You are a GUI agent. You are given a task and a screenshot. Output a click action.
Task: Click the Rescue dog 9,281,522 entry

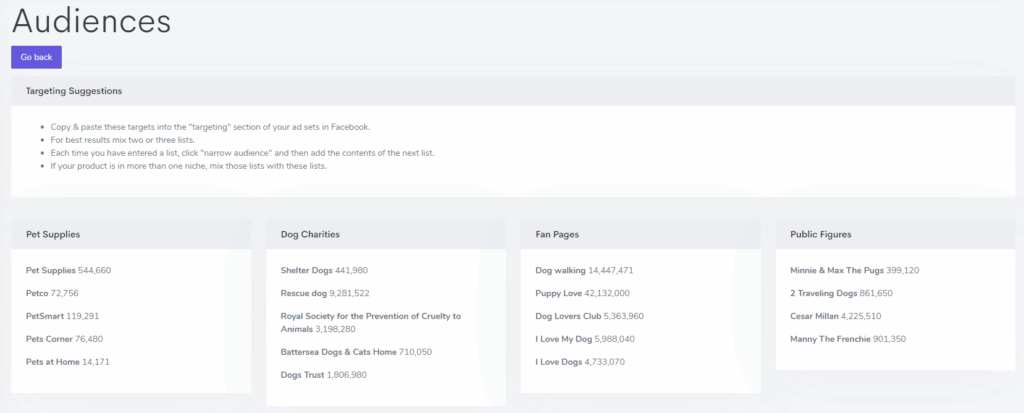(325, 293)
